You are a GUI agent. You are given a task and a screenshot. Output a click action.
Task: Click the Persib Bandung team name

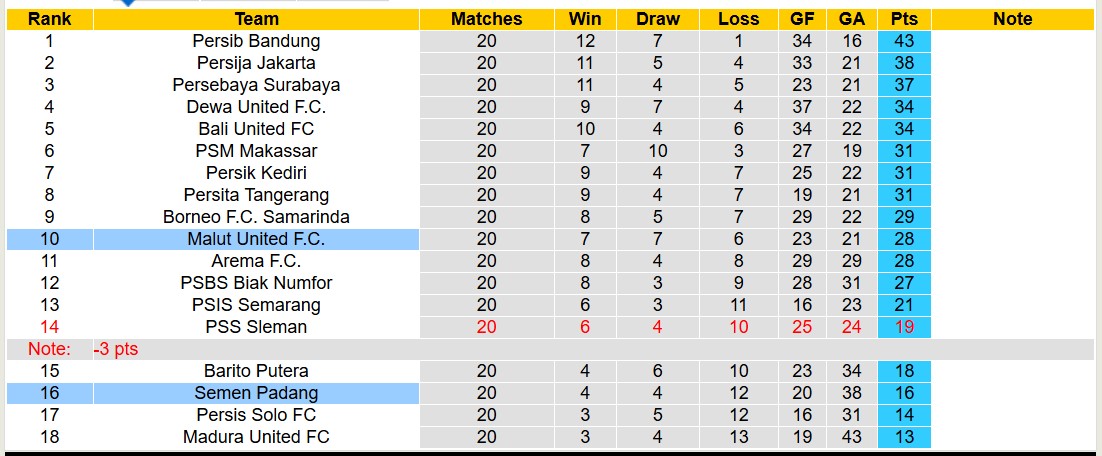tap(256, 41)
